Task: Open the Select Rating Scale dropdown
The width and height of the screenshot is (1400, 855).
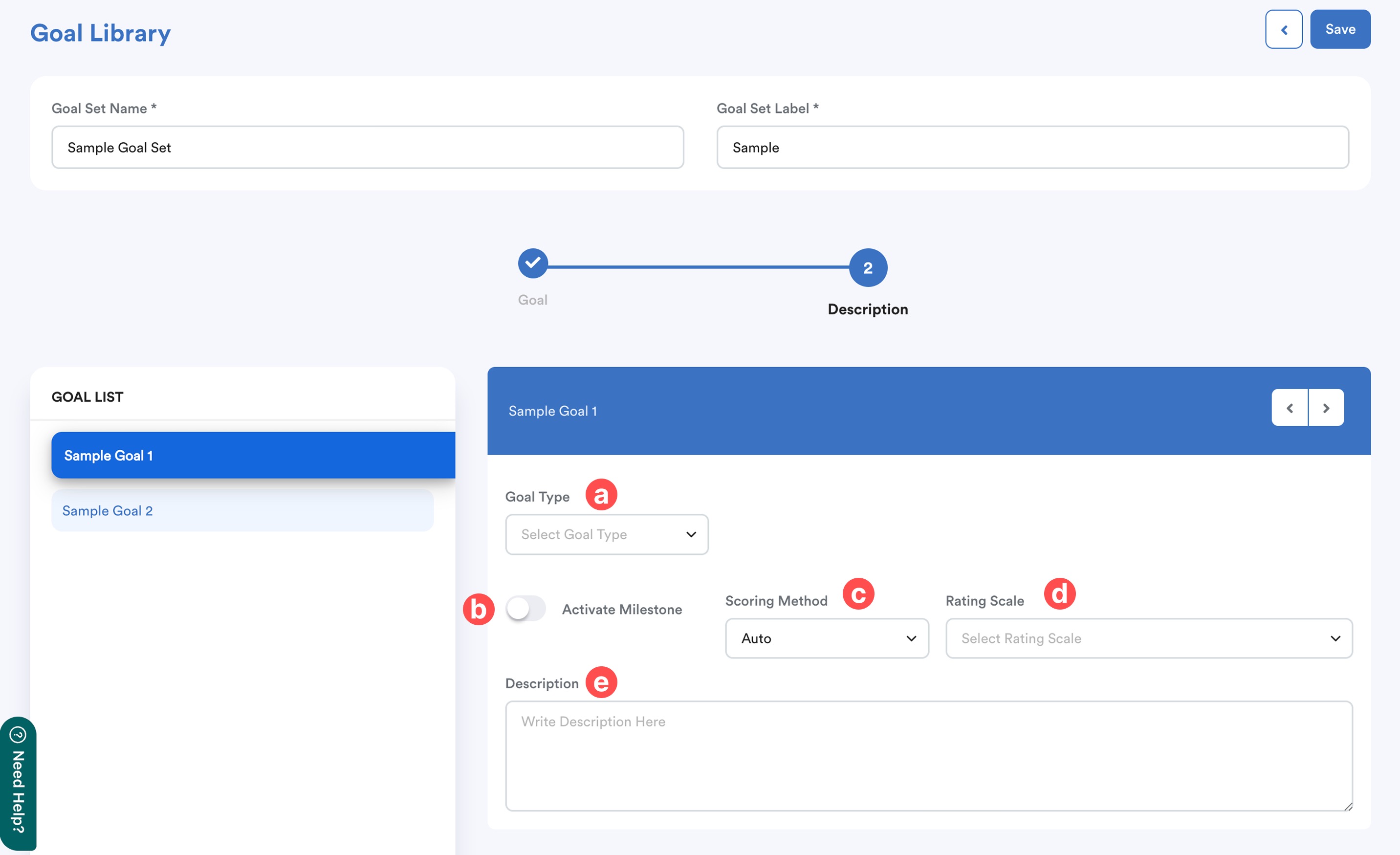Action: (1148, 638)
